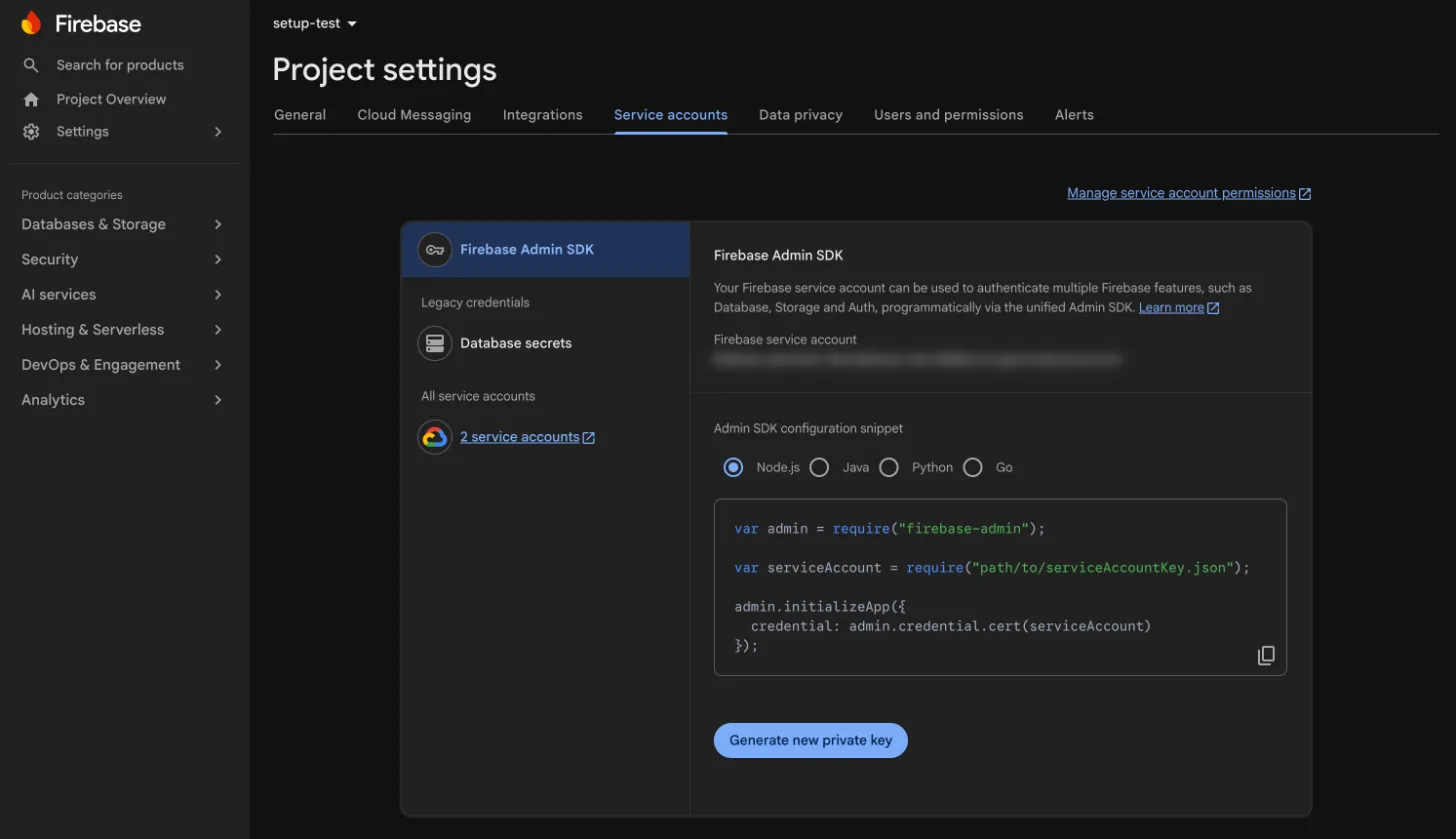Click the blurred Firebase service account email
The image size is (1456, 839).
point(917,358)
